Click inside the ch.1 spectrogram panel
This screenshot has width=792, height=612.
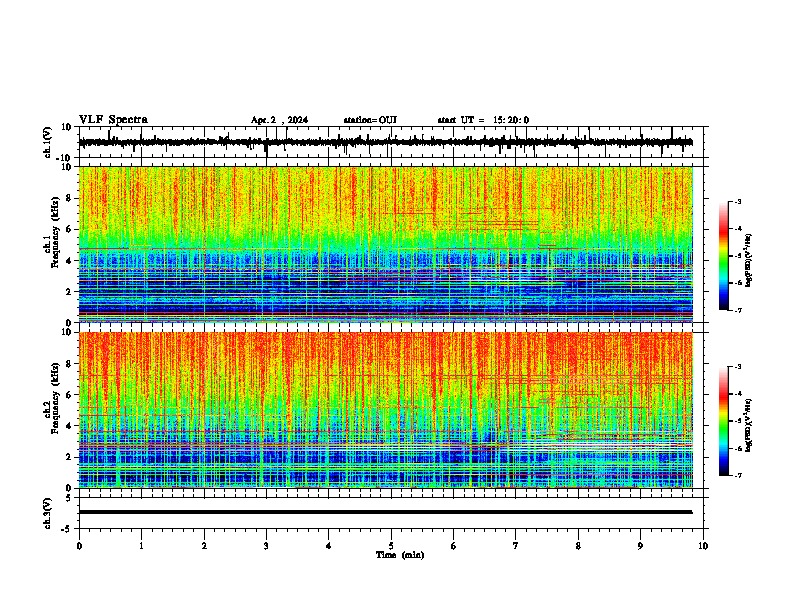(386, 244)
